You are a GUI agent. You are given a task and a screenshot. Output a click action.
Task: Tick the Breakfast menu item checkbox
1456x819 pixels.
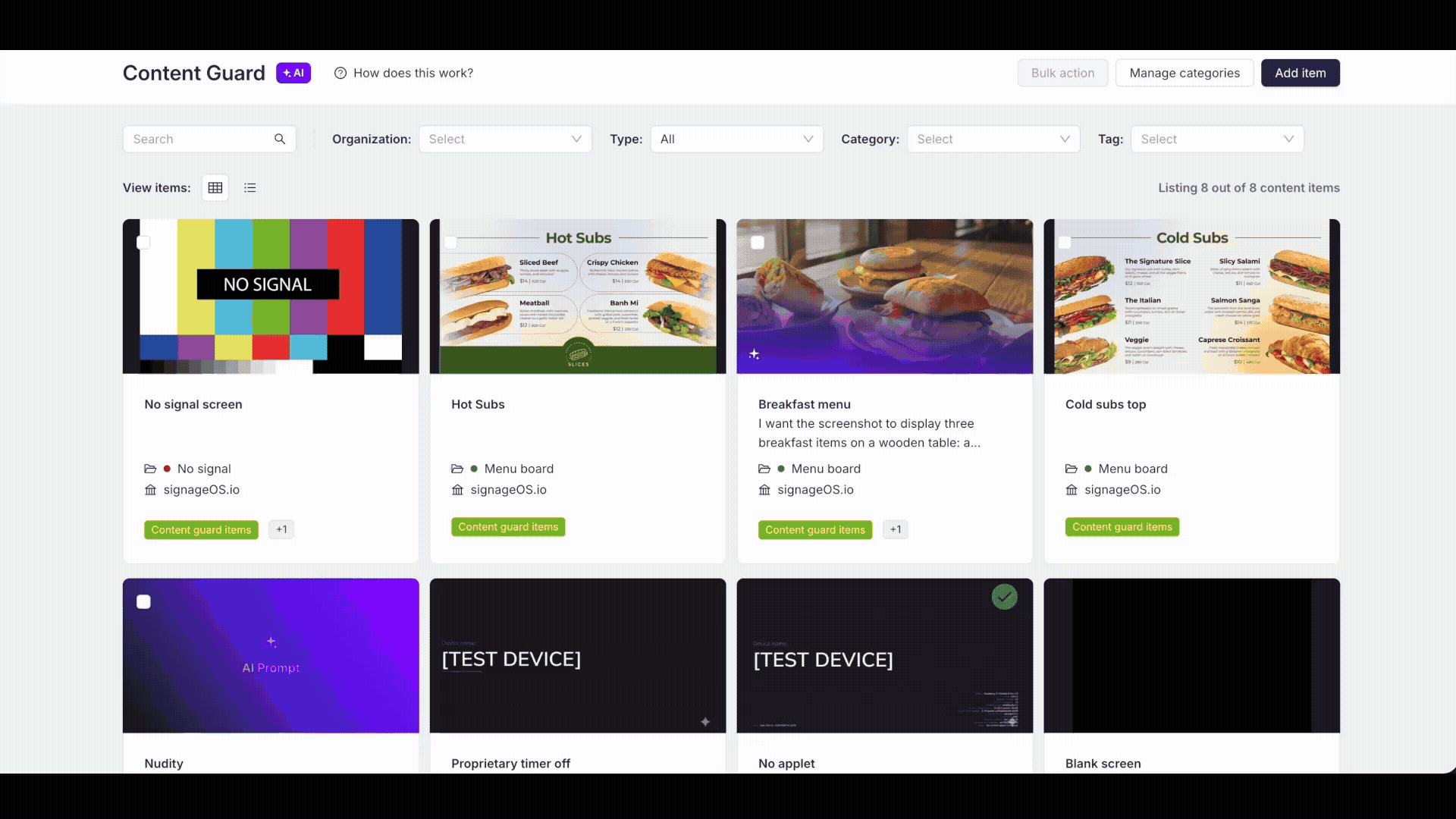(x=757, y=243)
